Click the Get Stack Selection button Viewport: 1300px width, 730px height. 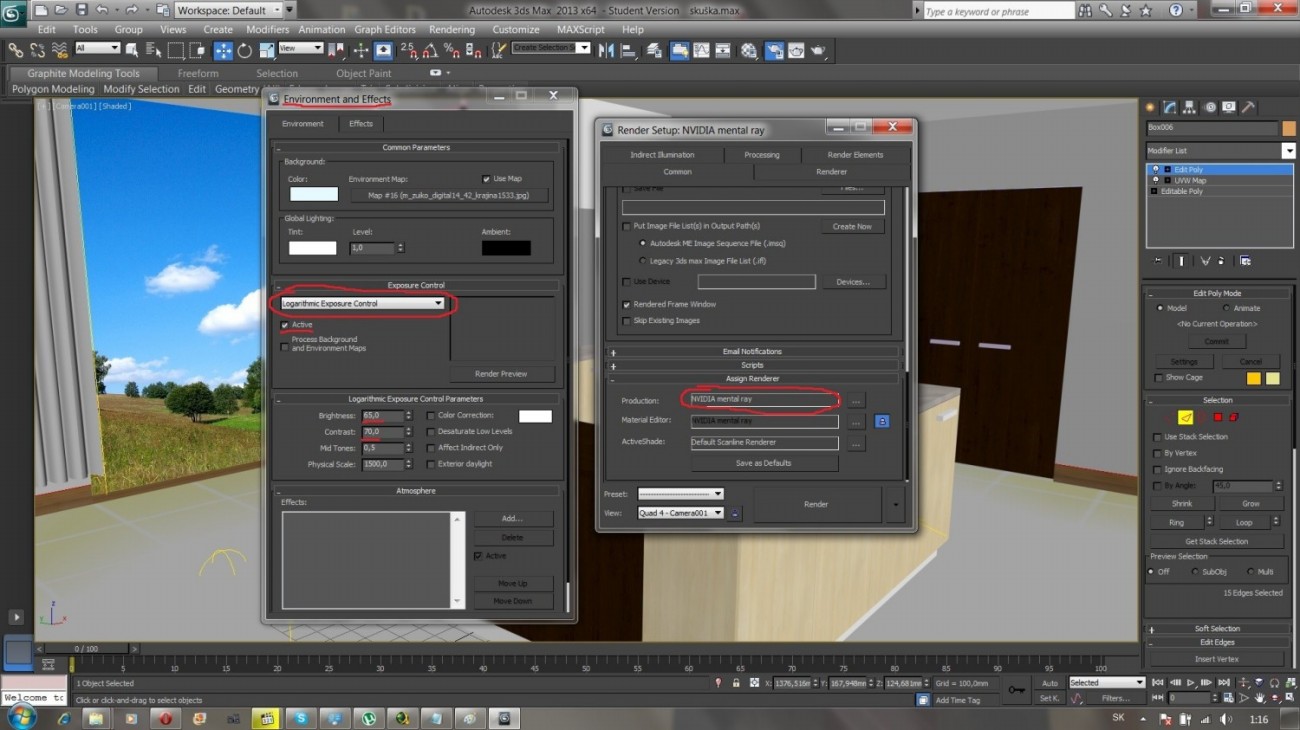pyautogui.click(x=1217, y=541)
